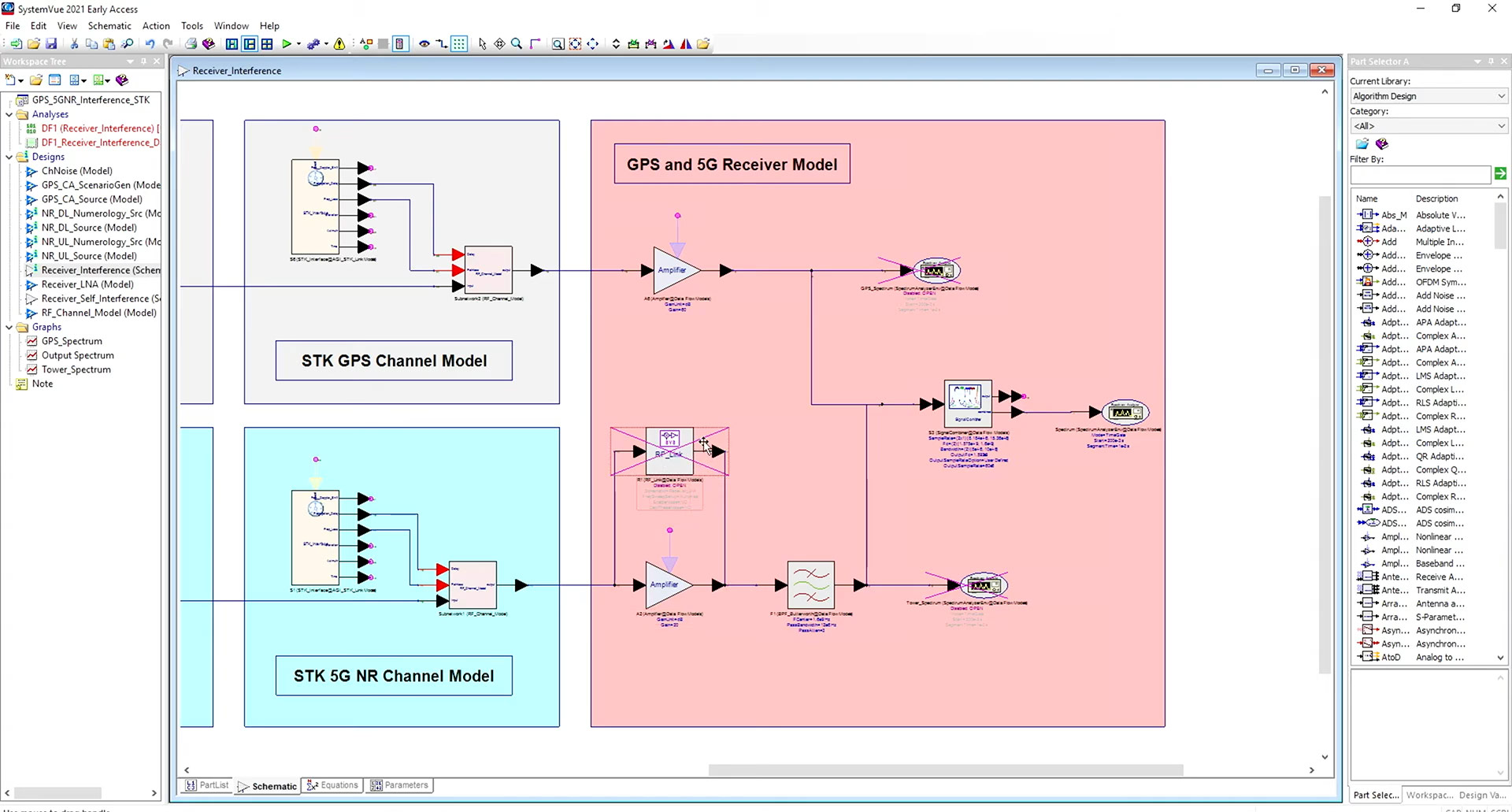Click the yellow warning triangle icon
The height and width of the screenshot is (812, 1512).
[339, 44]
